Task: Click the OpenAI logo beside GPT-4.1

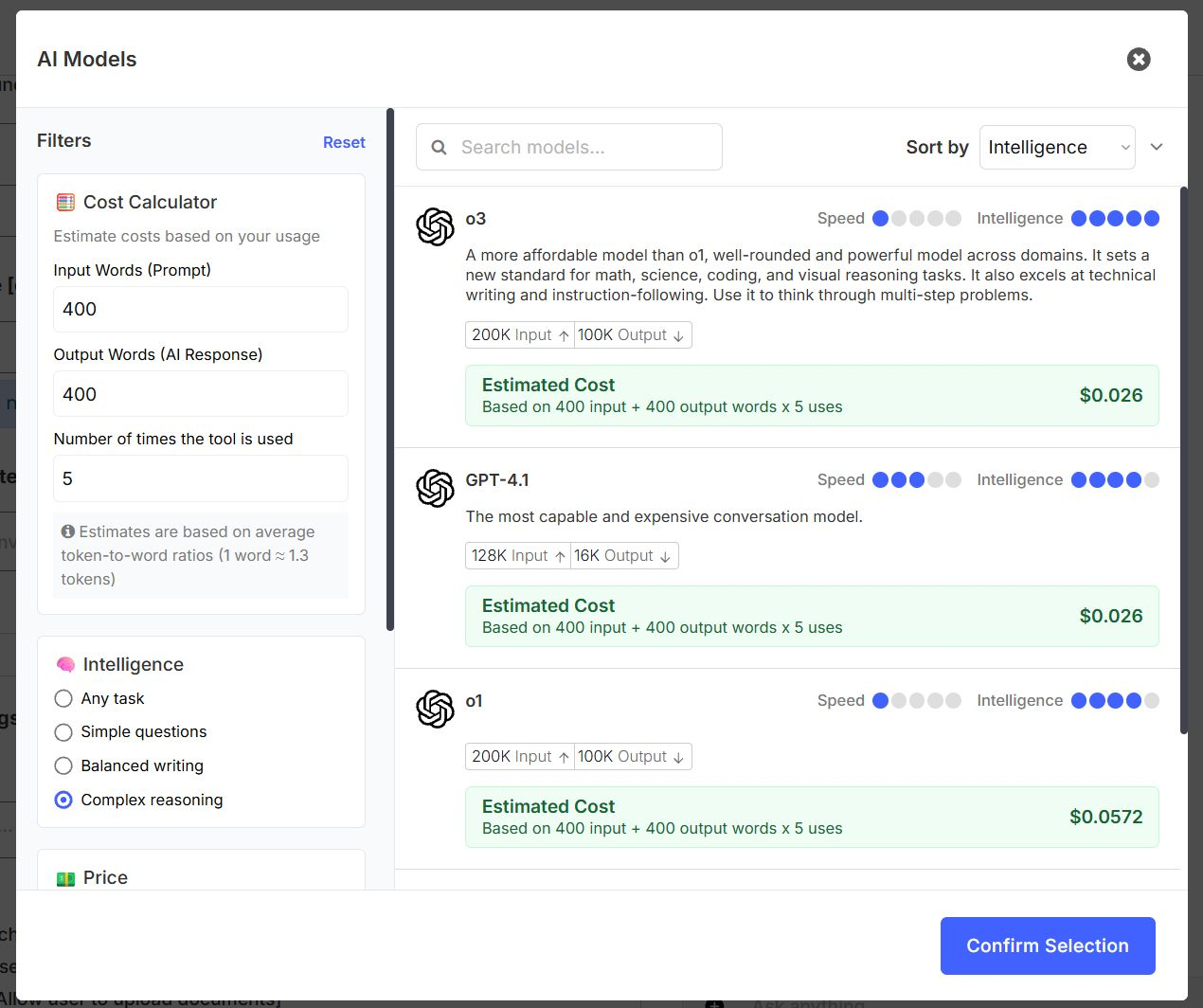Action: (435, 488)
